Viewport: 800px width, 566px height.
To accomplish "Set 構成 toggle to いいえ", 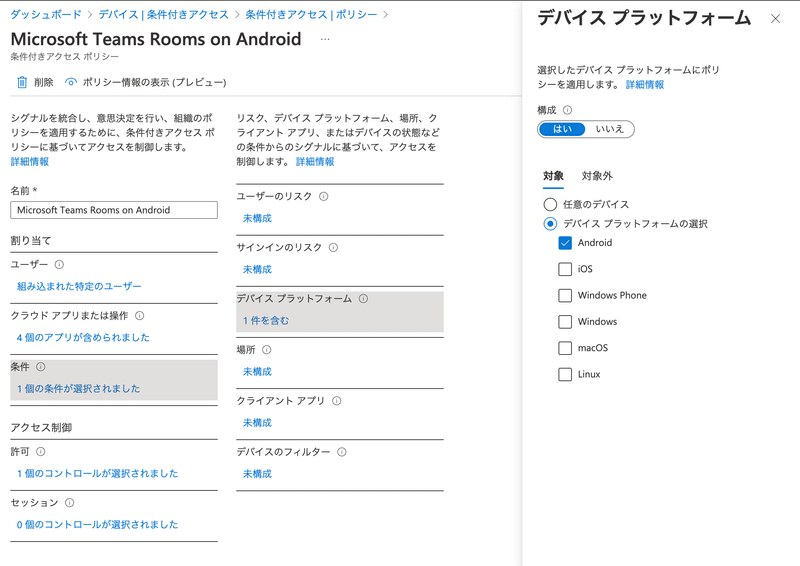I will click(x=610, y=129).
